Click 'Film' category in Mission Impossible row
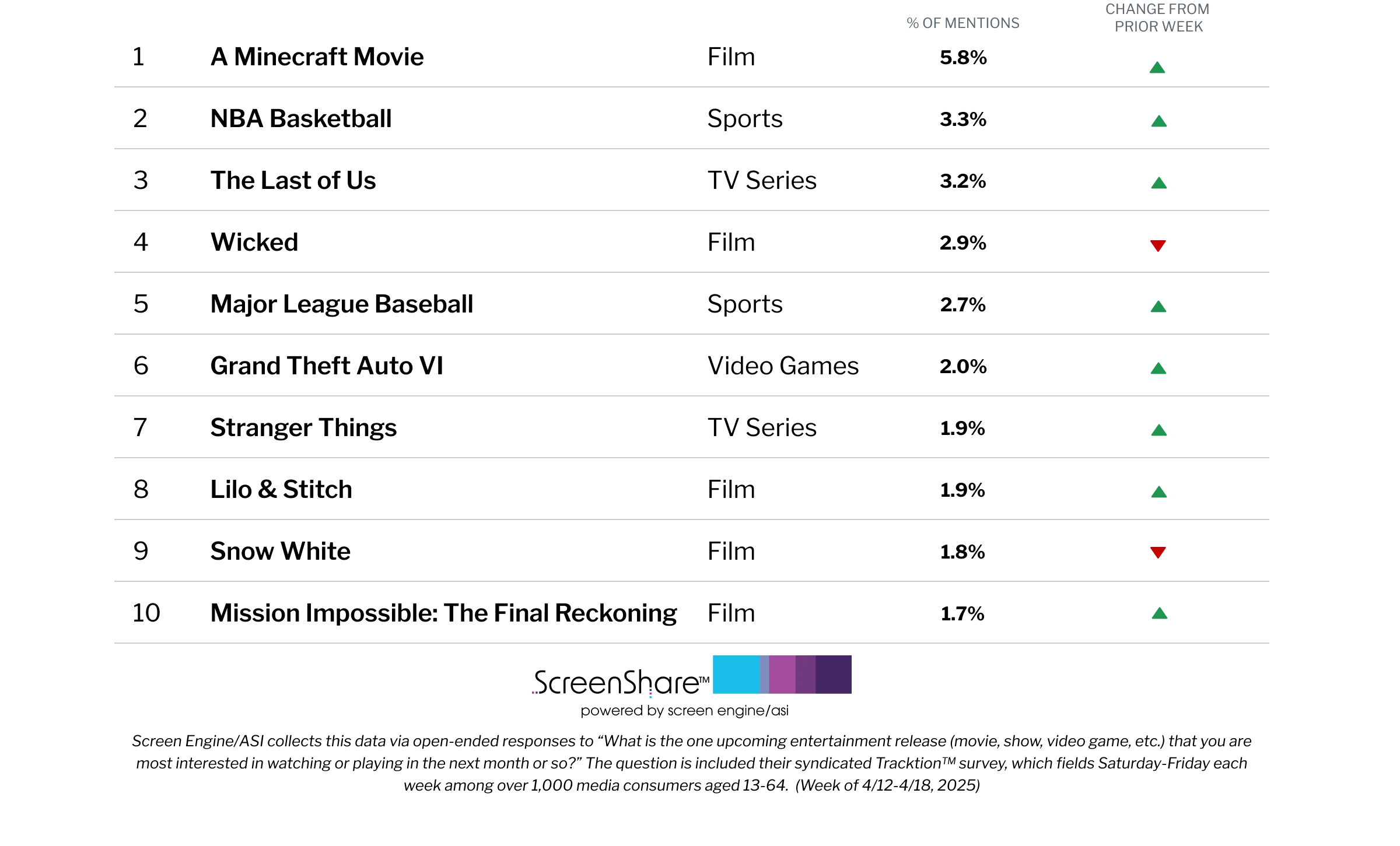The width and height of the screenshot is (1400, 846). (x=731, y=613)
